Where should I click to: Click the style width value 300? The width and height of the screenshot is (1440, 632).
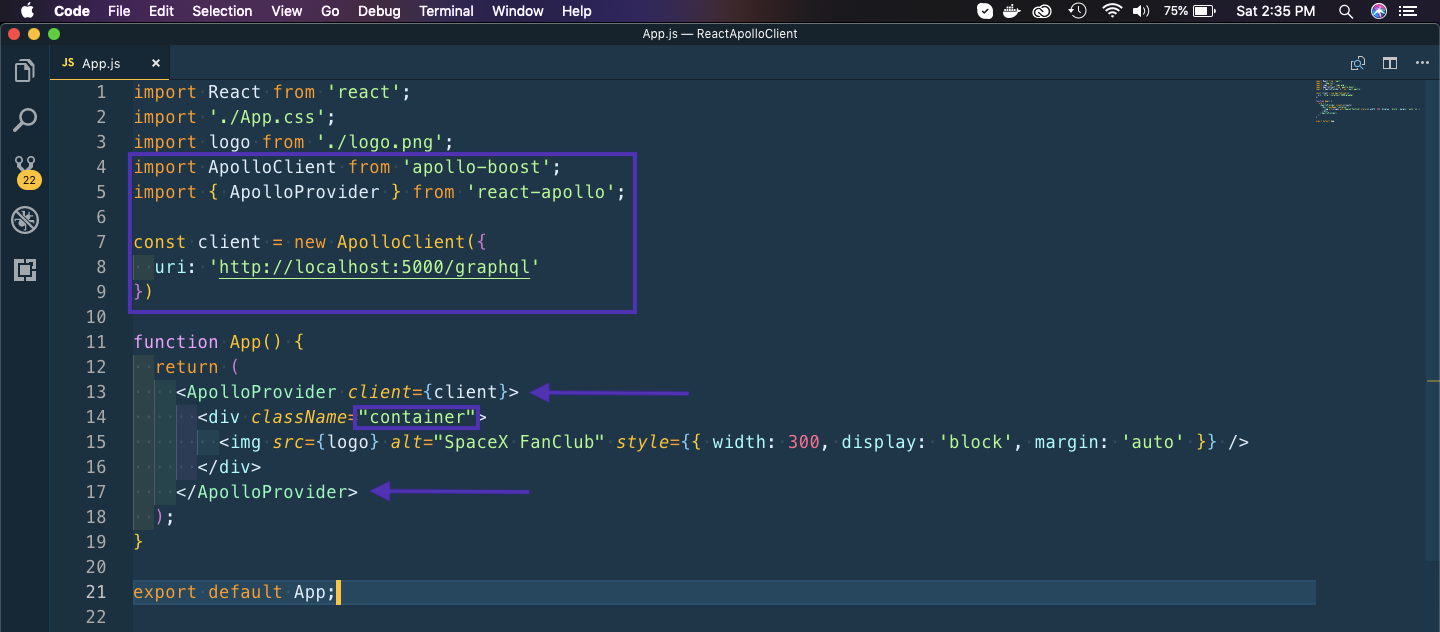point(804,442)
